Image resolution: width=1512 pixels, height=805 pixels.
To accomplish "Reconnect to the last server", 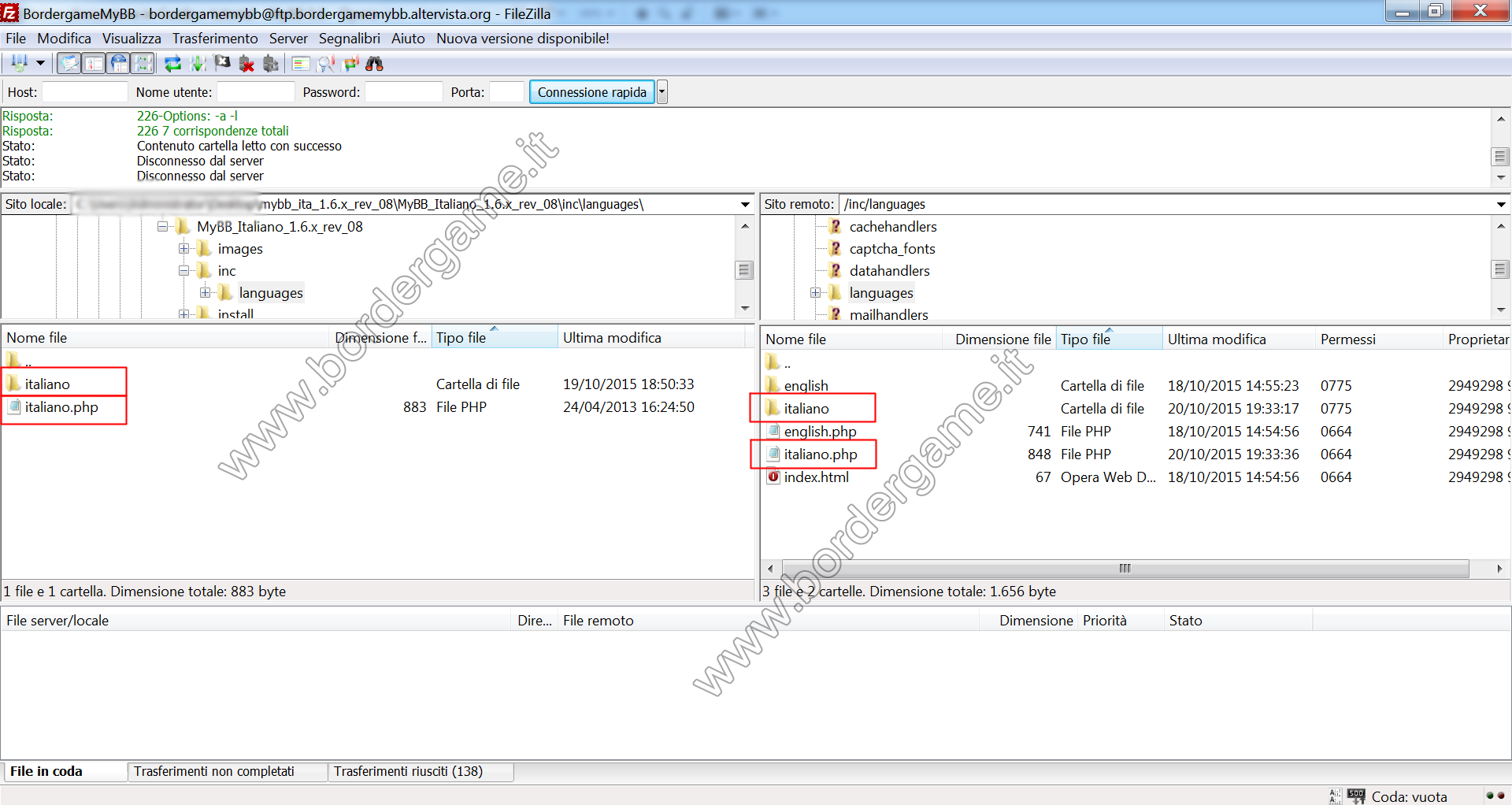I will [271, 63].
